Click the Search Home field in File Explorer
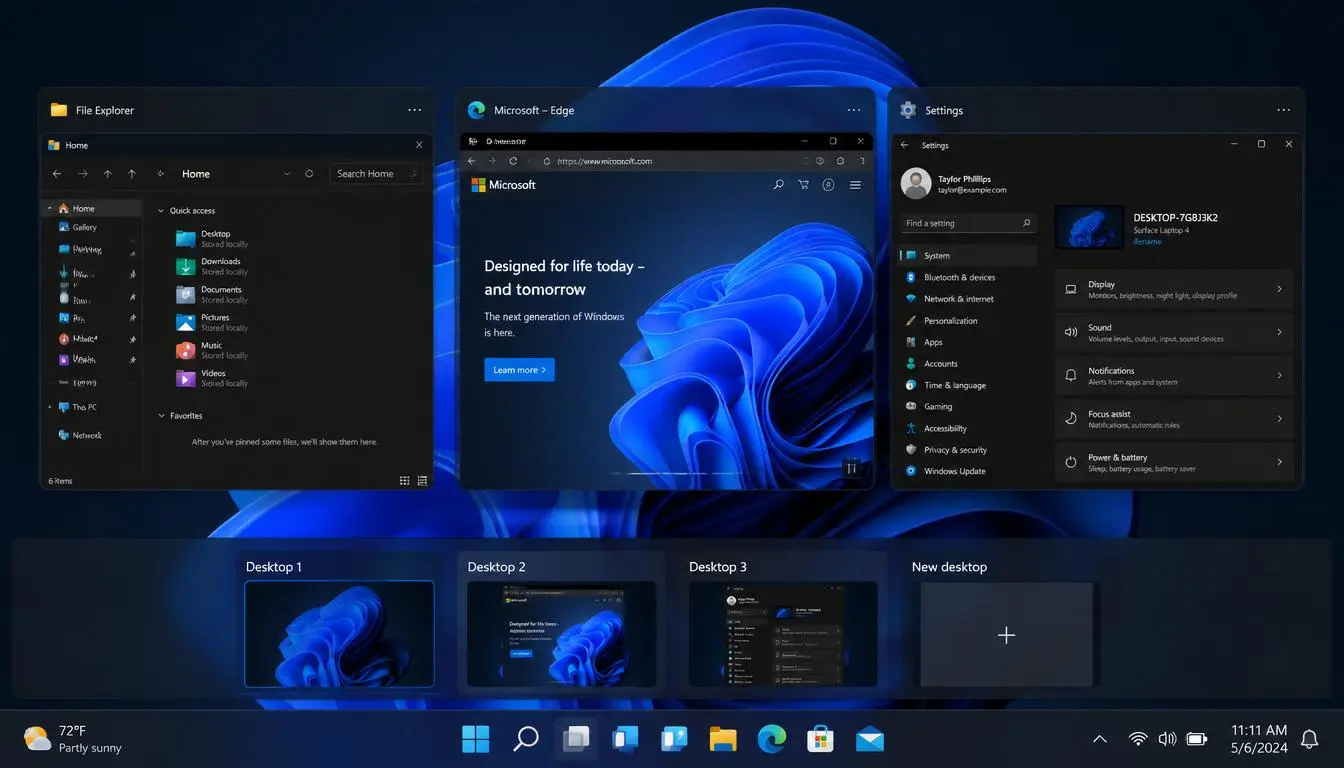 [x=376, y=174]
